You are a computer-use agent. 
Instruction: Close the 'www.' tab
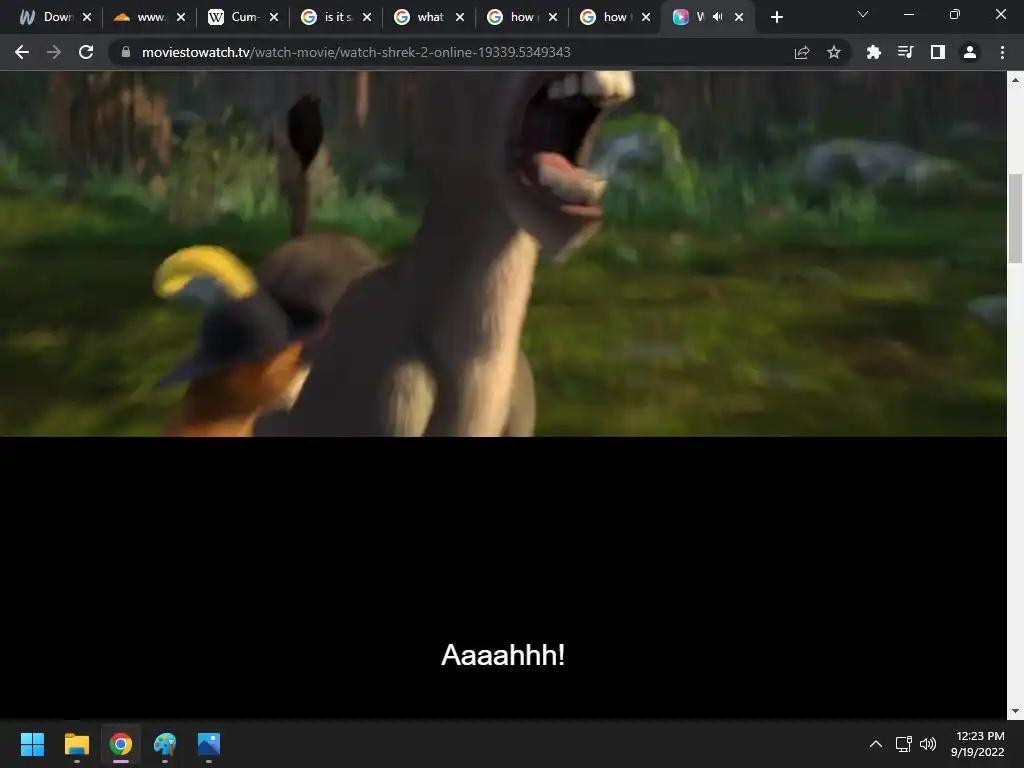[x=181, y=17]
